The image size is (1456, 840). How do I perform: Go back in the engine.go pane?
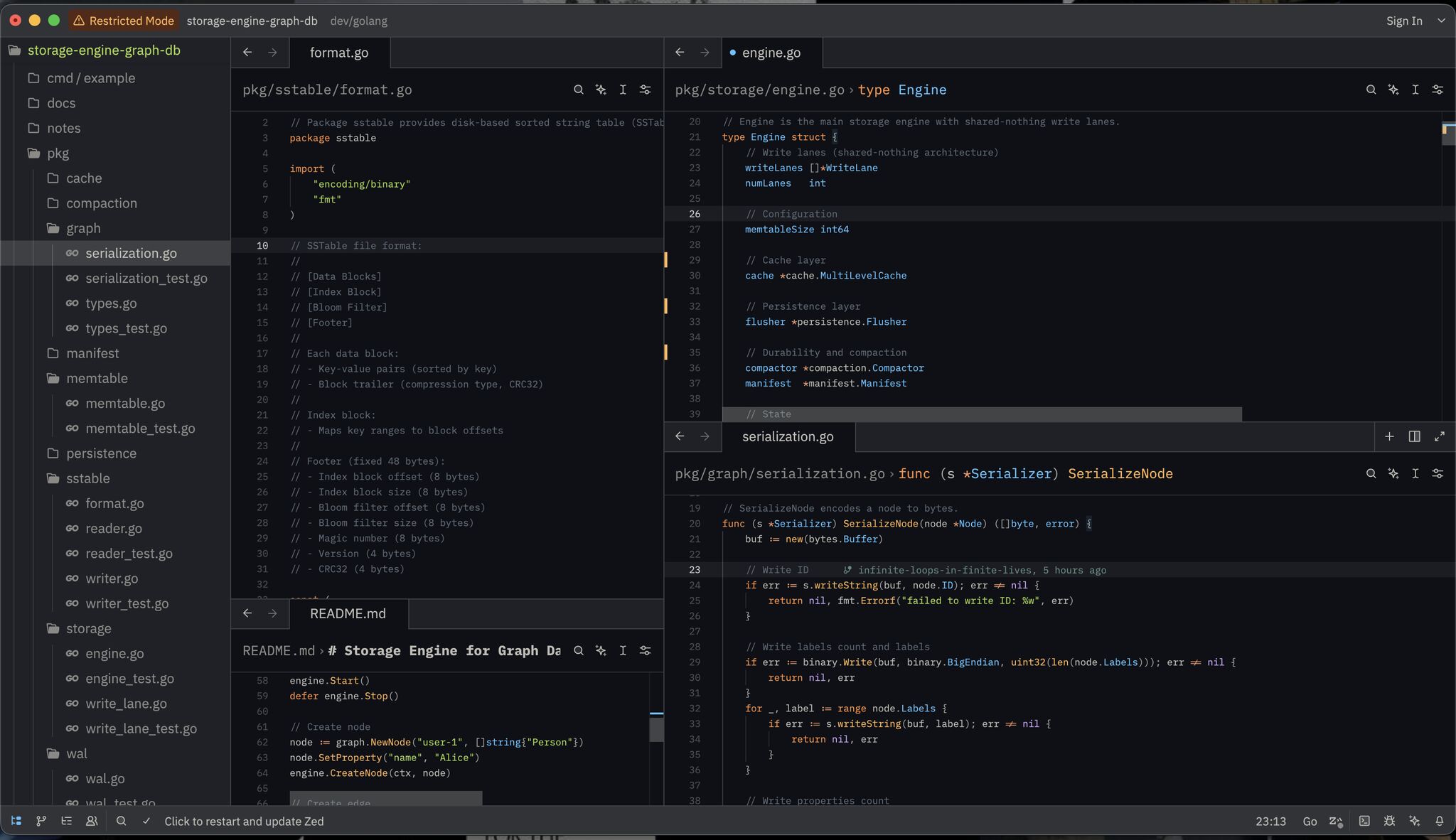pos(680,52)
